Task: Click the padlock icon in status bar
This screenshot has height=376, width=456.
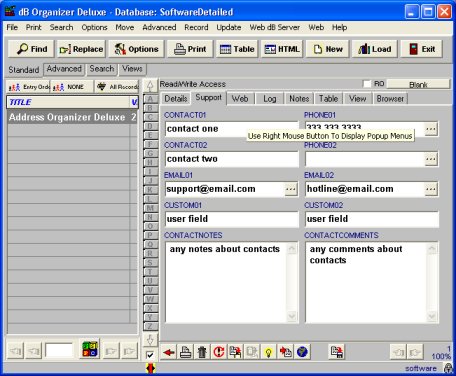Action: [x=448, y=368]
